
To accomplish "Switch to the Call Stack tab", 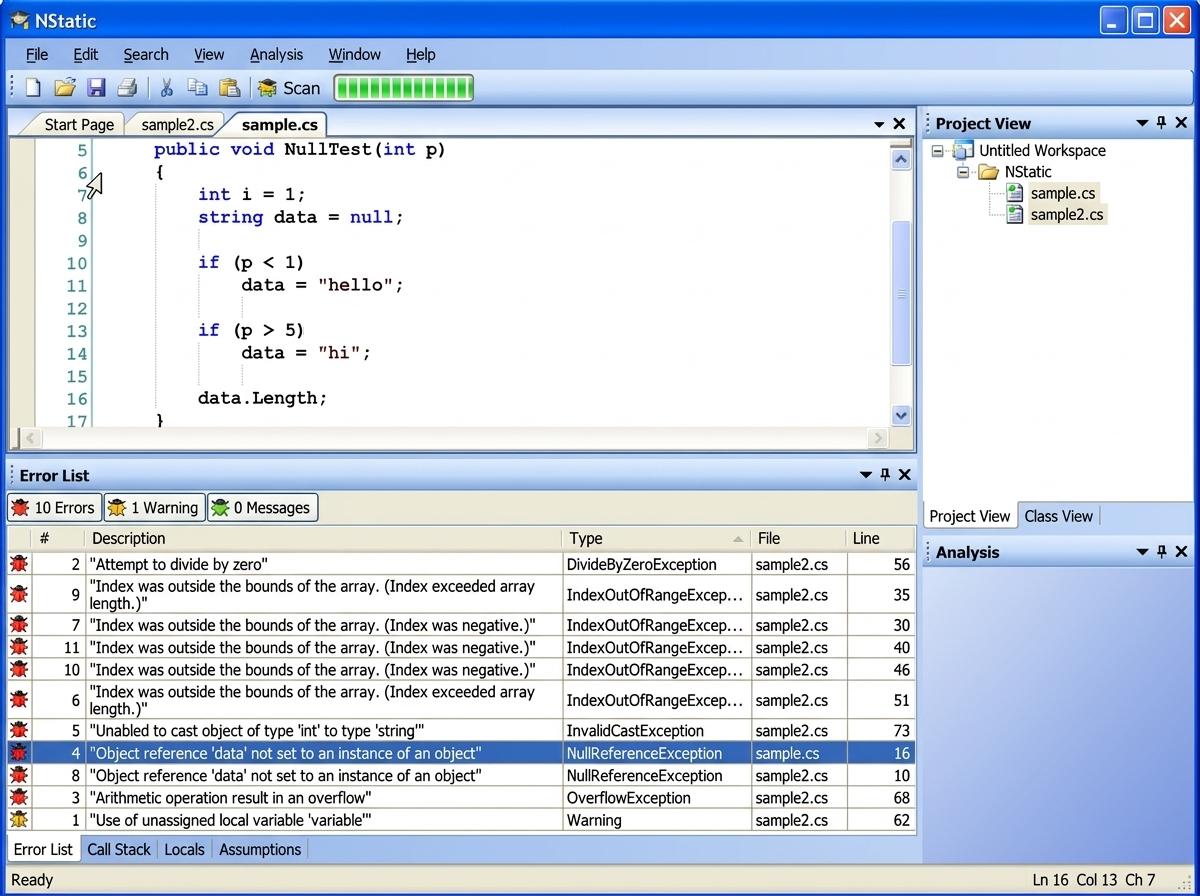I will click(x=119, y=849).
